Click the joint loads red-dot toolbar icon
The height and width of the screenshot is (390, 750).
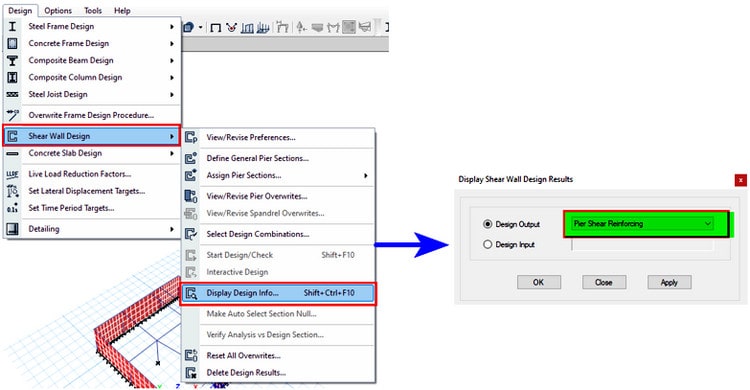click(232, 28)
